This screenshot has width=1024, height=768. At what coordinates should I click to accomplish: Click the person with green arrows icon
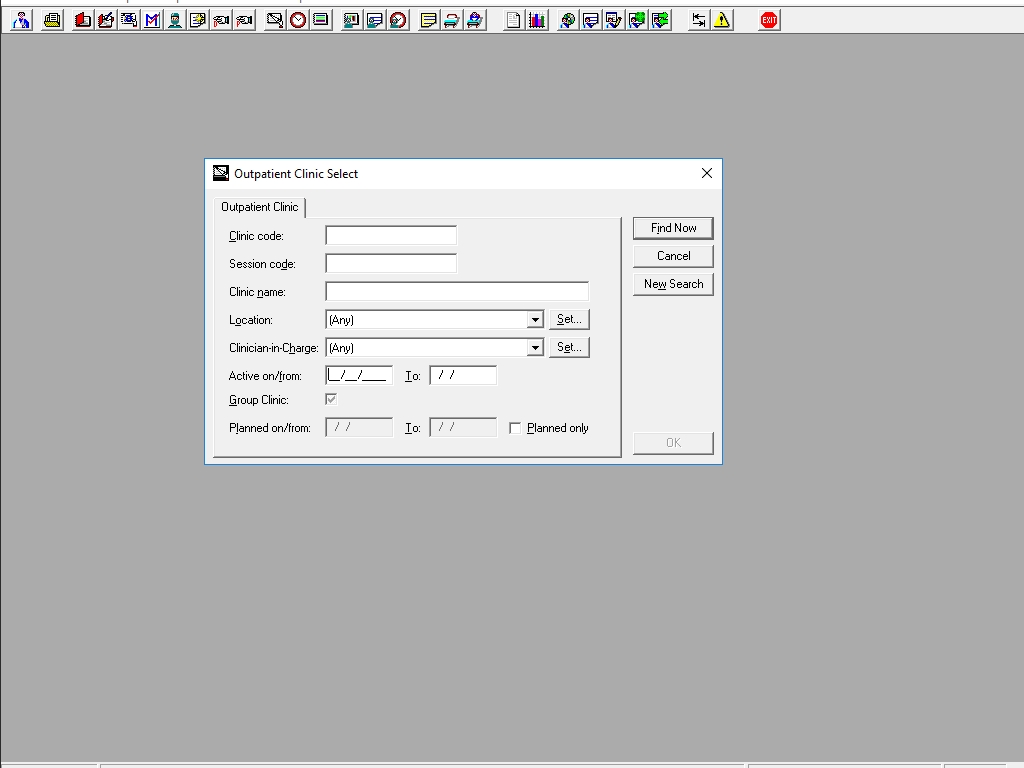(660, 20)
